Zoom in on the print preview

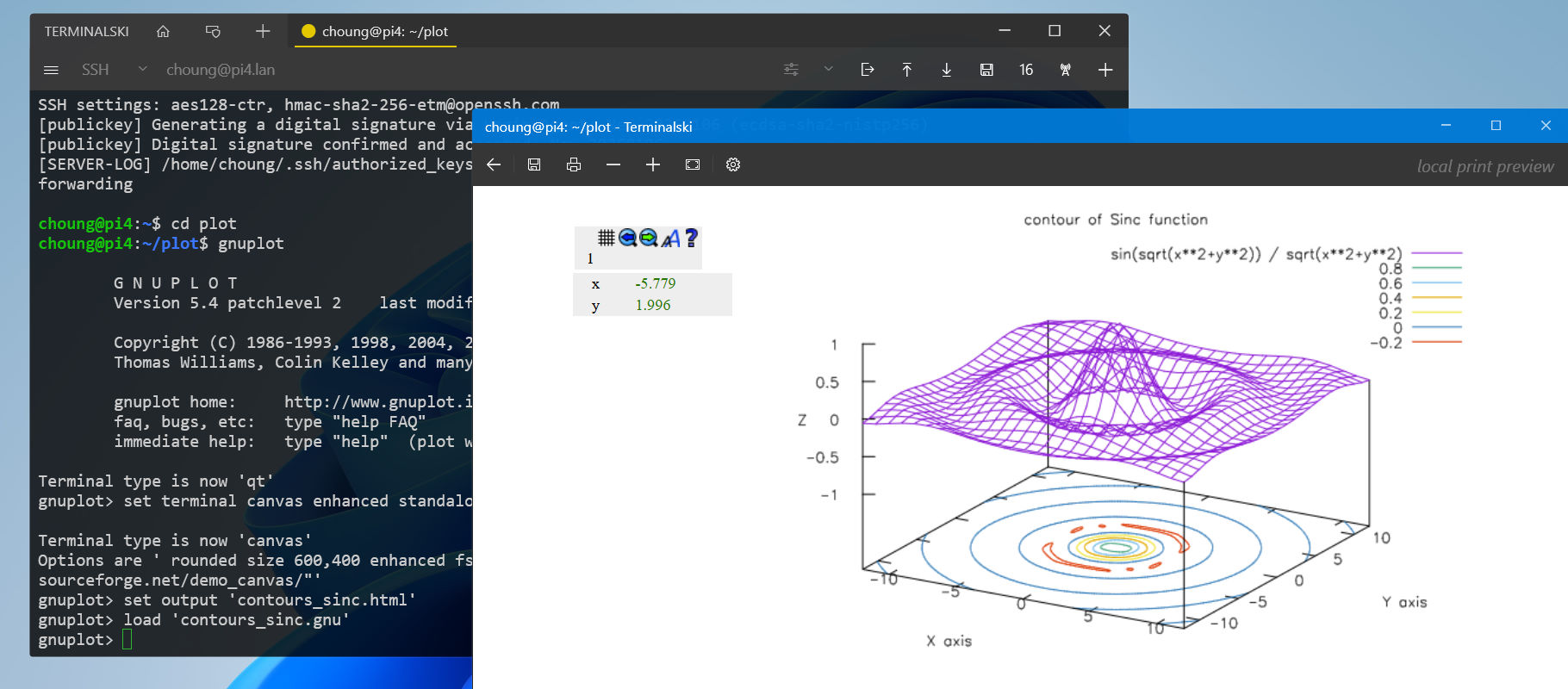point(653,164)
